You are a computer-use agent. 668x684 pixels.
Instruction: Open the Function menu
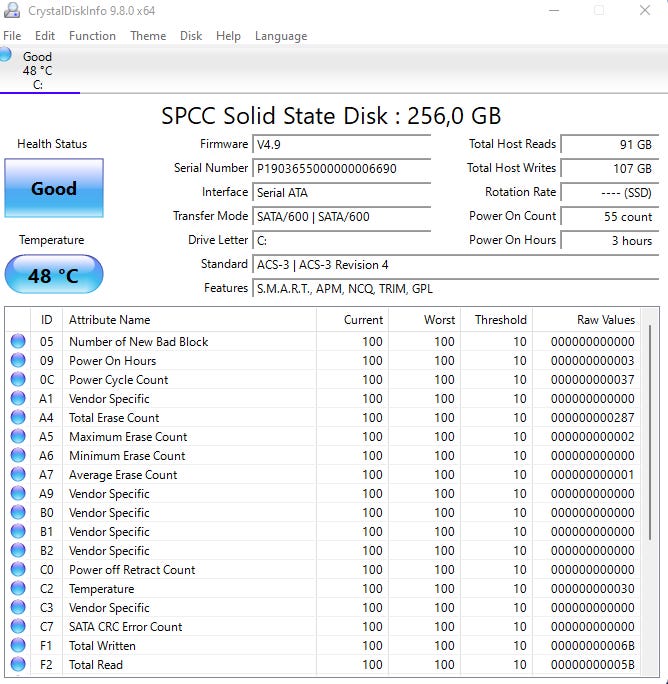click(x=92, y=36)
